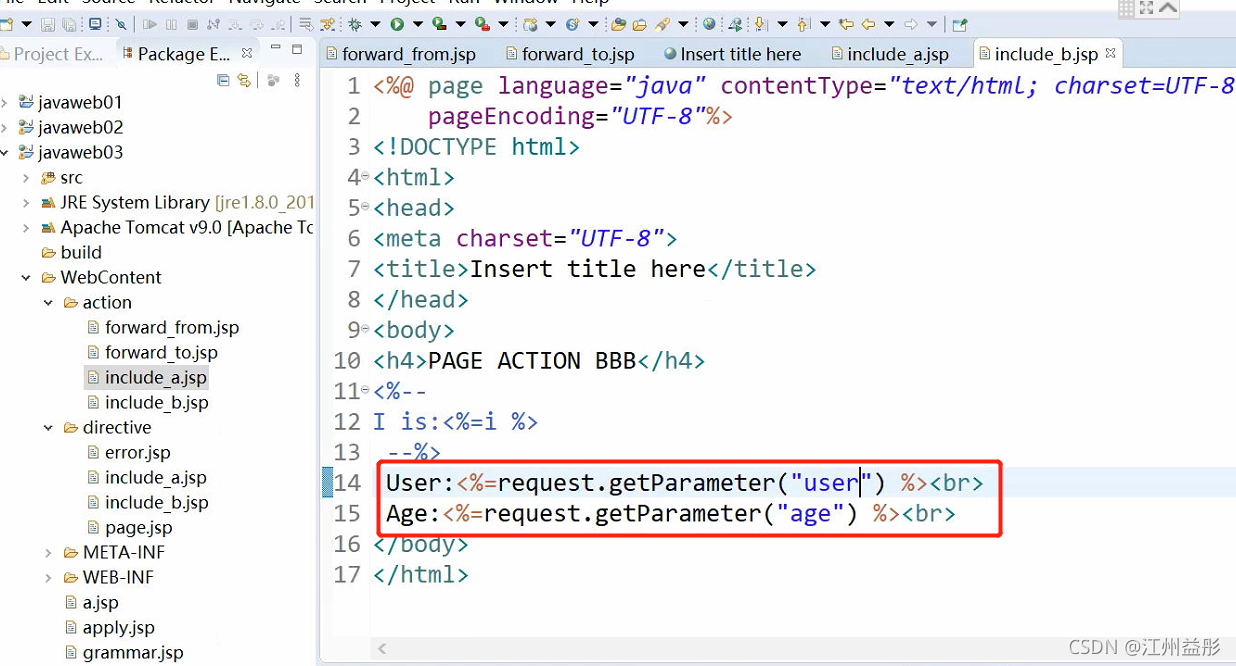Collapse code fold at line 9 body

click(365, 329)
